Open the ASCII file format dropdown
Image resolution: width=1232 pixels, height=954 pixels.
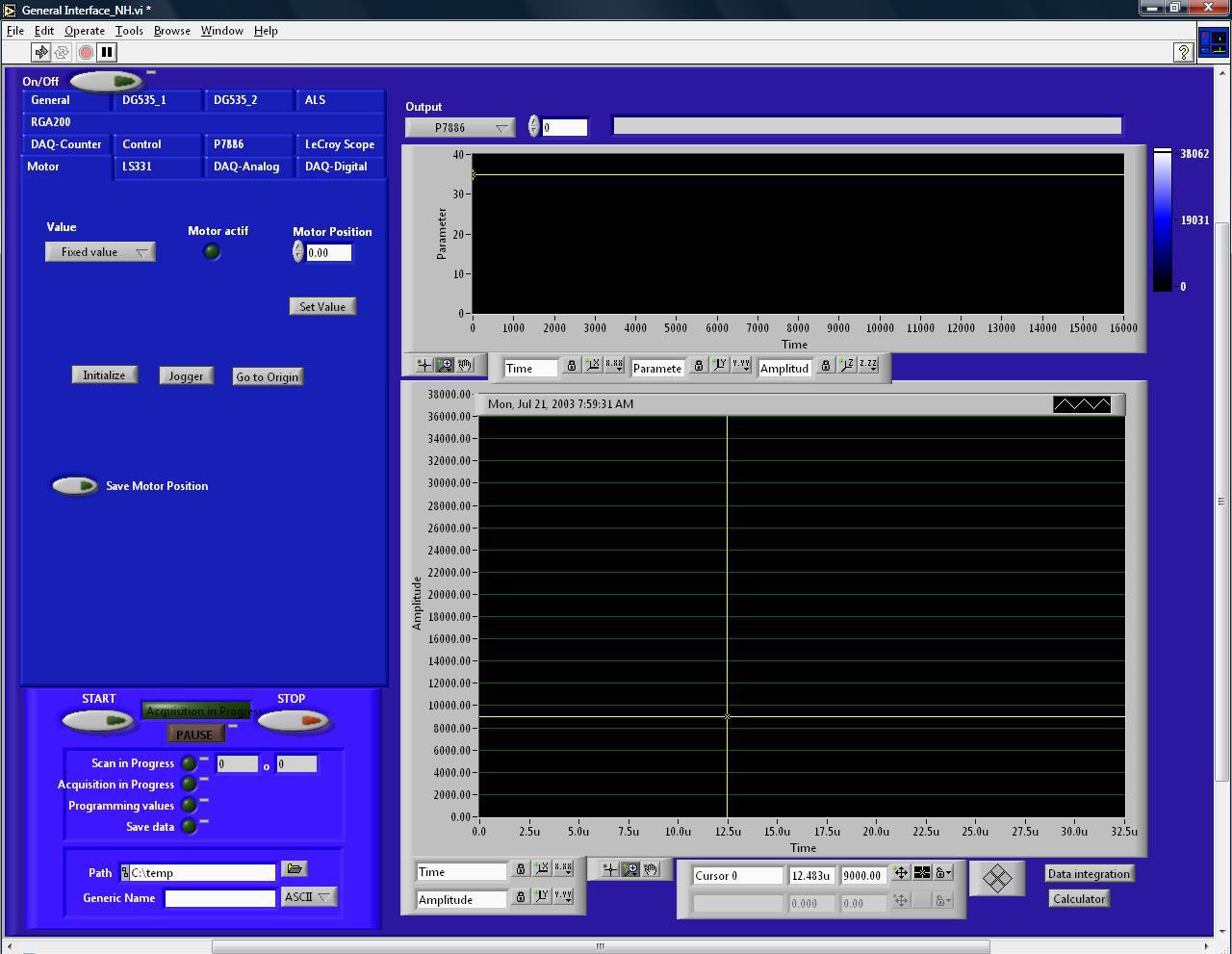[308, 897]
